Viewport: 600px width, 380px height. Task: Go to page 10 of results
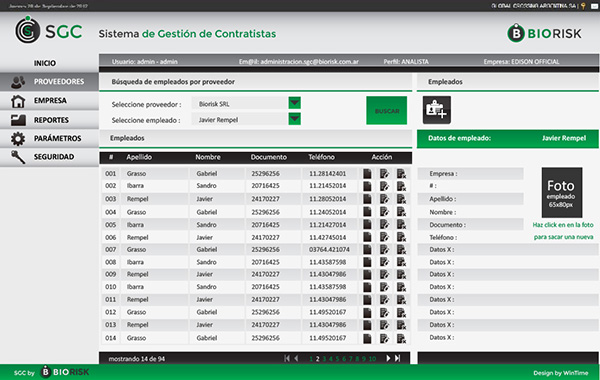click(x=372, y=359)
